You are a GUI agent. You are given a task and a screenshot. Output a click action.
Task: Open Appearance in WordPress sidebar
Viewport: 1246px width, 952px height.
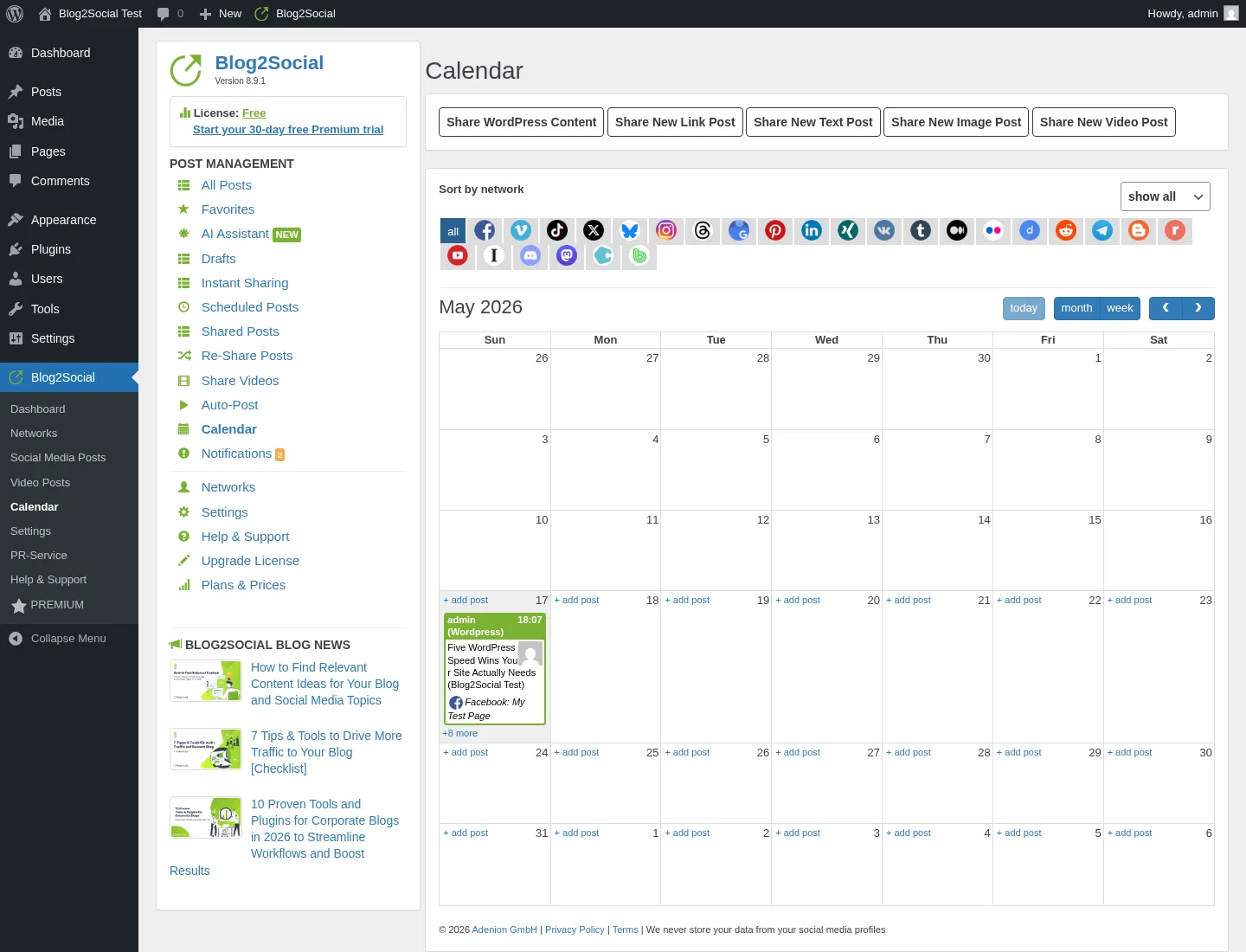(69, 220)
